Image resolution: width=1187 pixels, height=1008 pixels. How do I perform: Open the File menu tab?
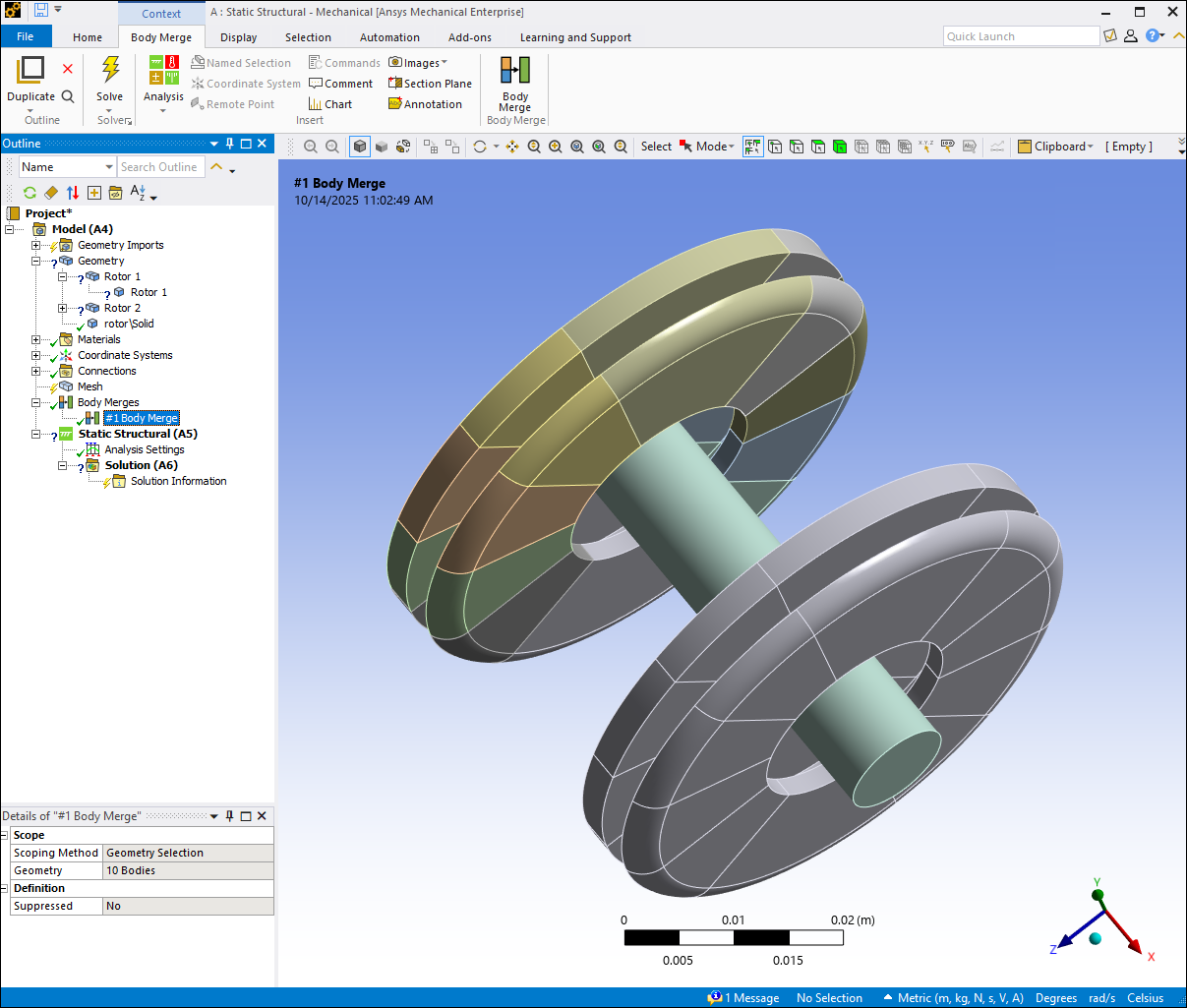tap(26, 37)
